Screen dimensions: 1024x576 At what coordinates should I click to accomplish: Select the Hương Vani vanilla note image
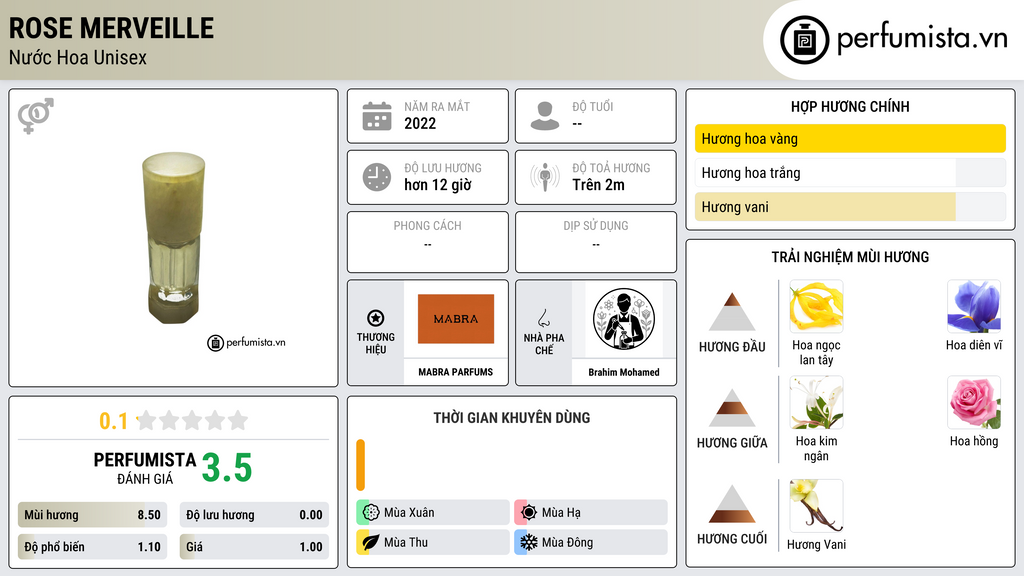816,505
